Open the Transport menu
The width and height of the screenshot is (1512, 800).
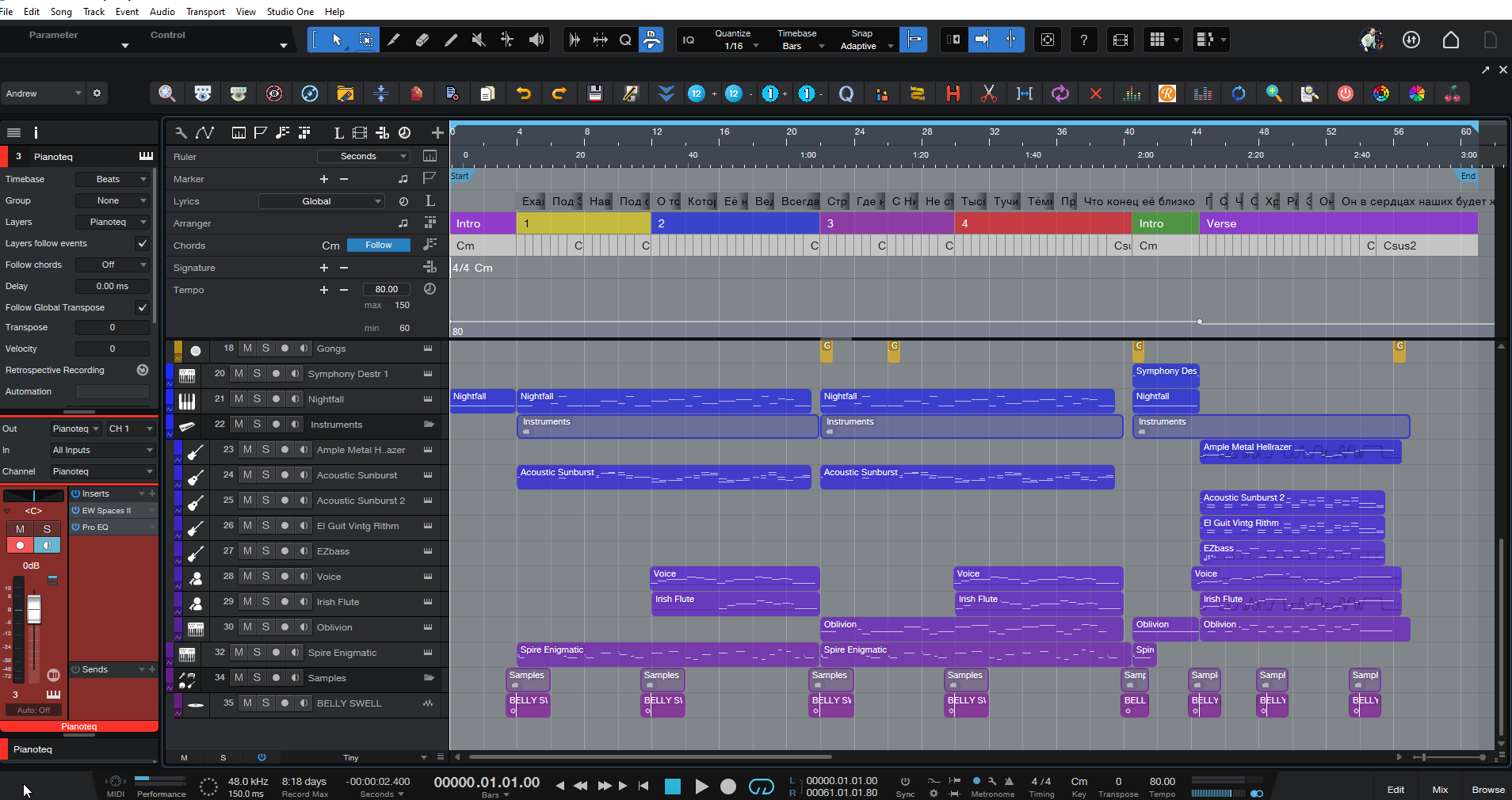[205, 11]
